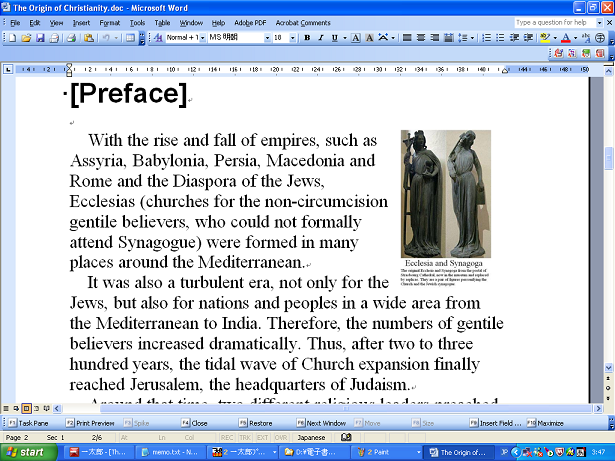Open the Format menu
The height and width of the screenshot is (461, 615).
pos(110,22)
